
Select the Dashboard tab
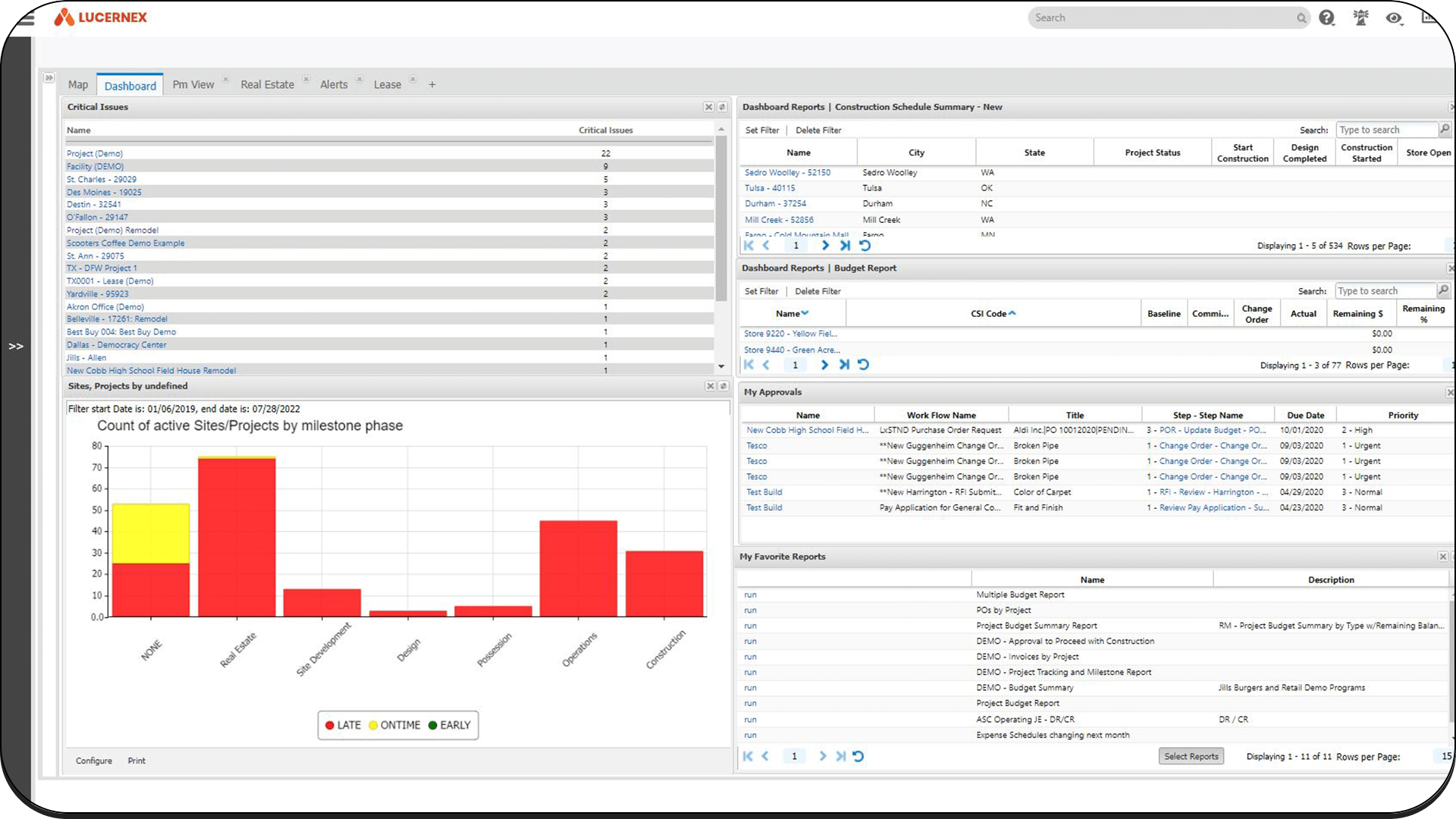tap(130, 86)
